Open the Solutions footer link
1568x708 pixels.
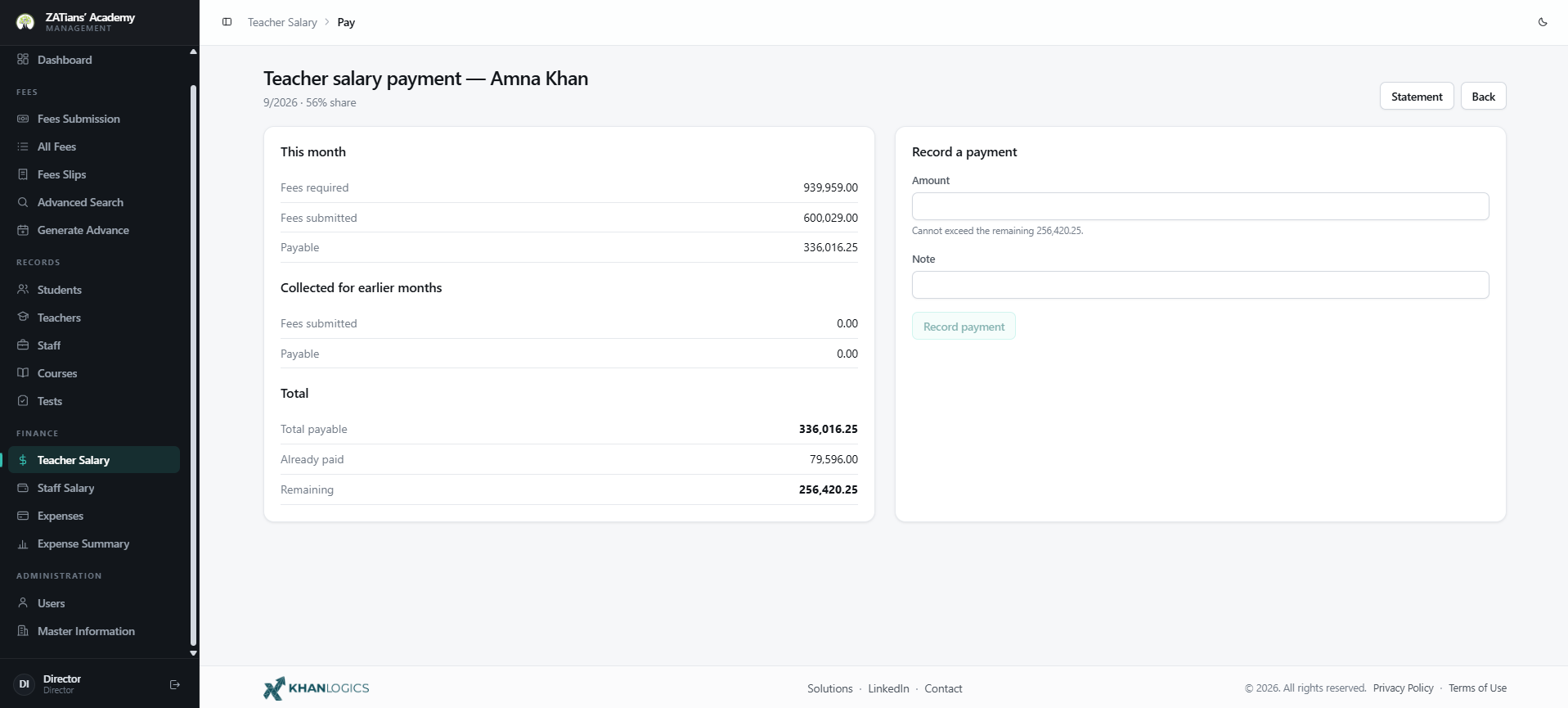coord(829,688)
